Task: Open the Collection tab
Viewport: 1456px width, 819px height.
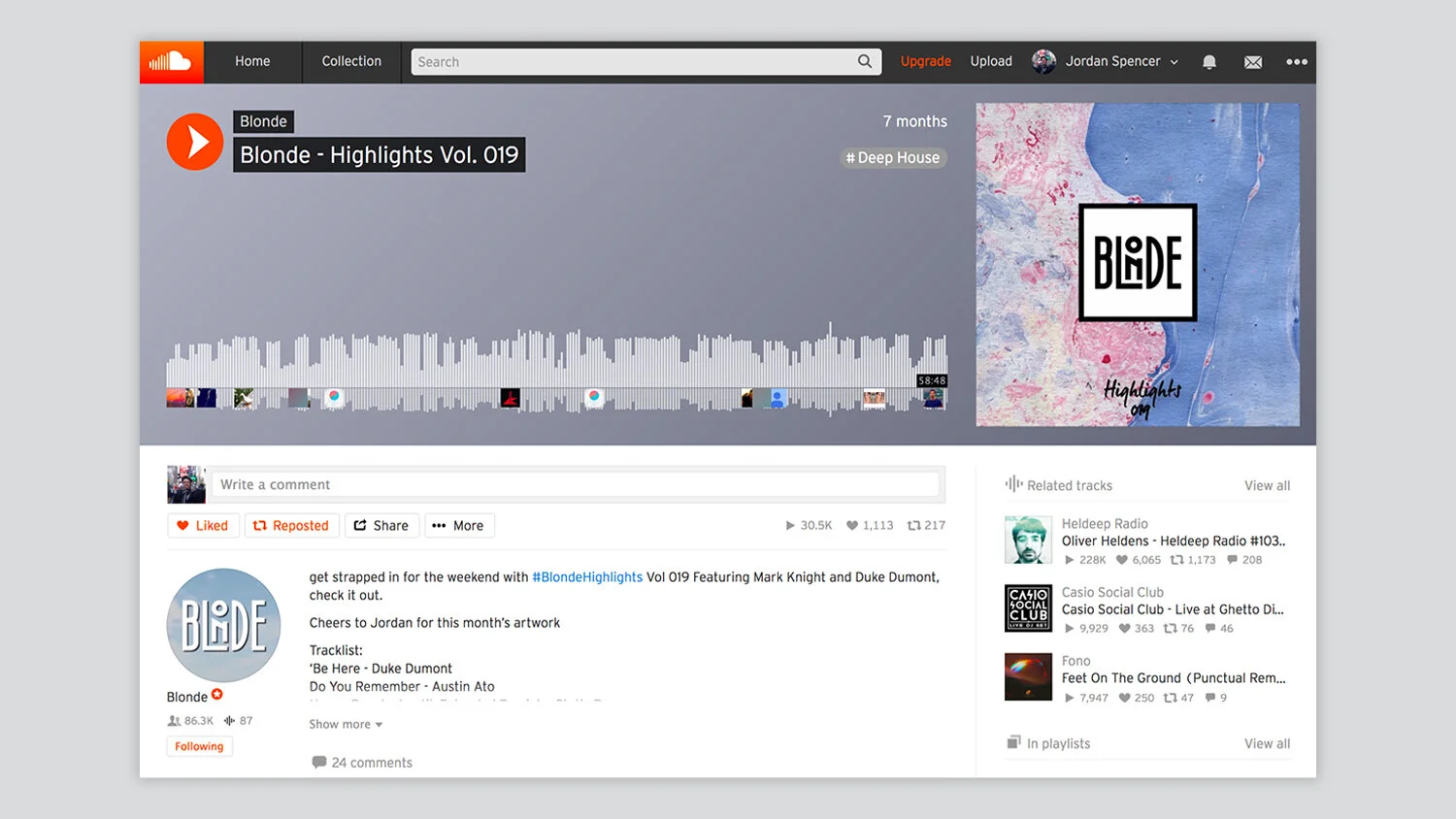Action: [351, 61]
